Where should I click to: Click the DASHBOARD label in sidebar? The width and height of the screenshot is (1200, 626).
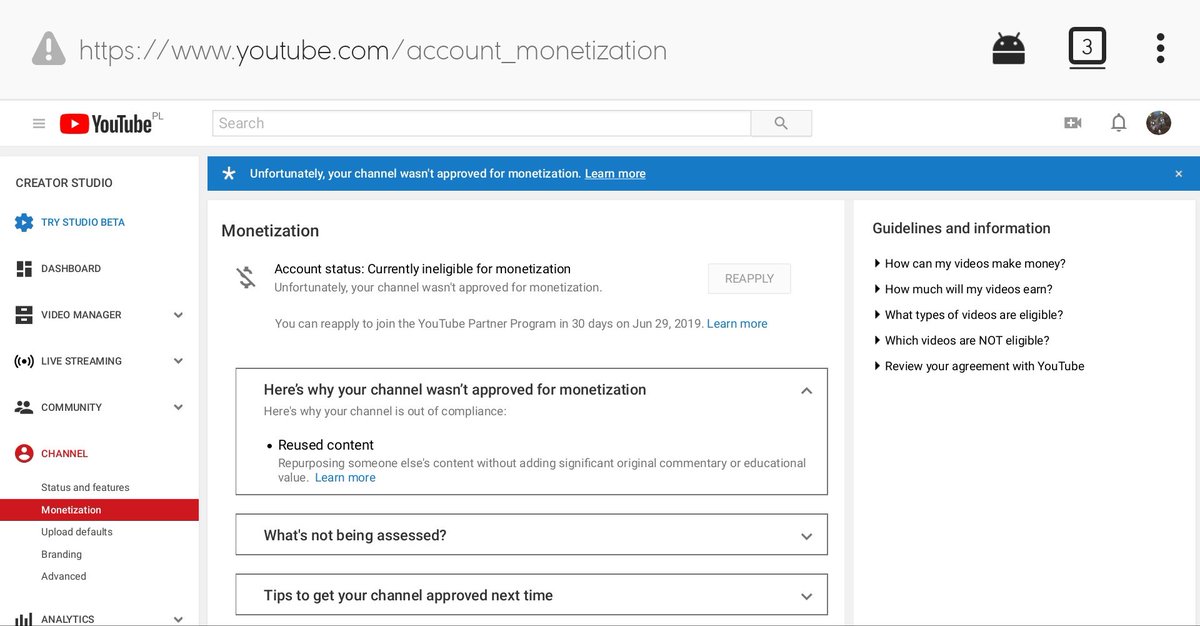point(71,269)
